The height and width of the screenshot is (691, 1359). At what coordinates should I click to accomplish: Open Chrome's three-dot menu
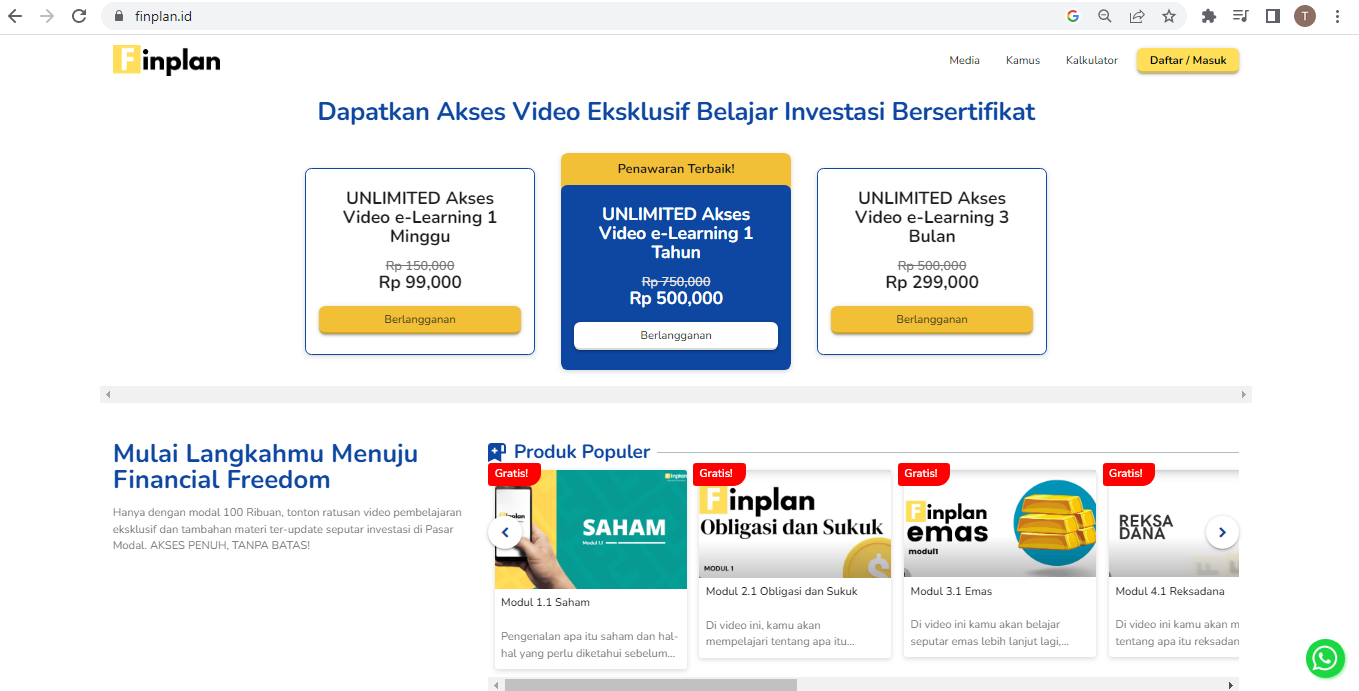tap(1338, 16)
